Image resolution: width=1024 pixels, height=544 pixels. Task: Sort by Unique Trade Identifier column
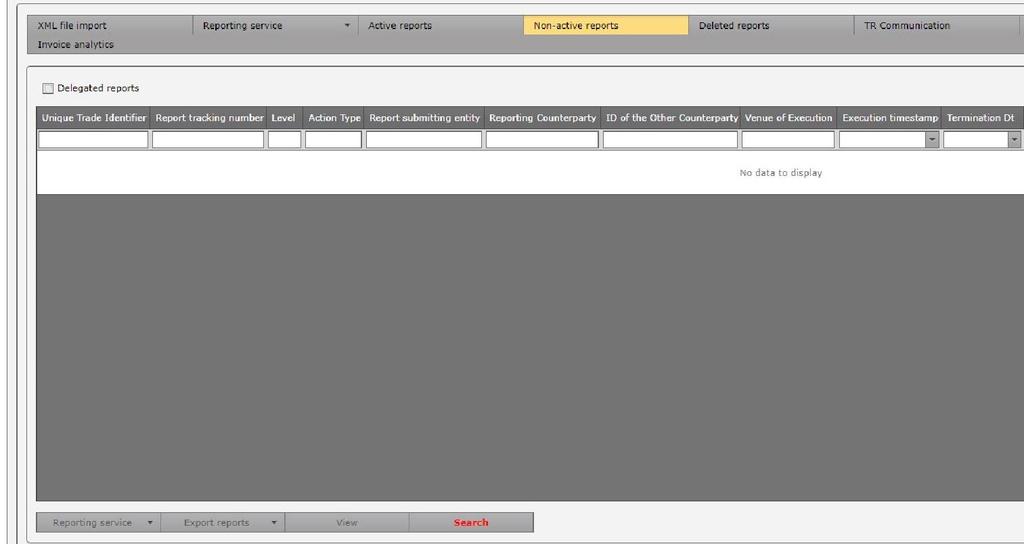(x=93, y=118)
